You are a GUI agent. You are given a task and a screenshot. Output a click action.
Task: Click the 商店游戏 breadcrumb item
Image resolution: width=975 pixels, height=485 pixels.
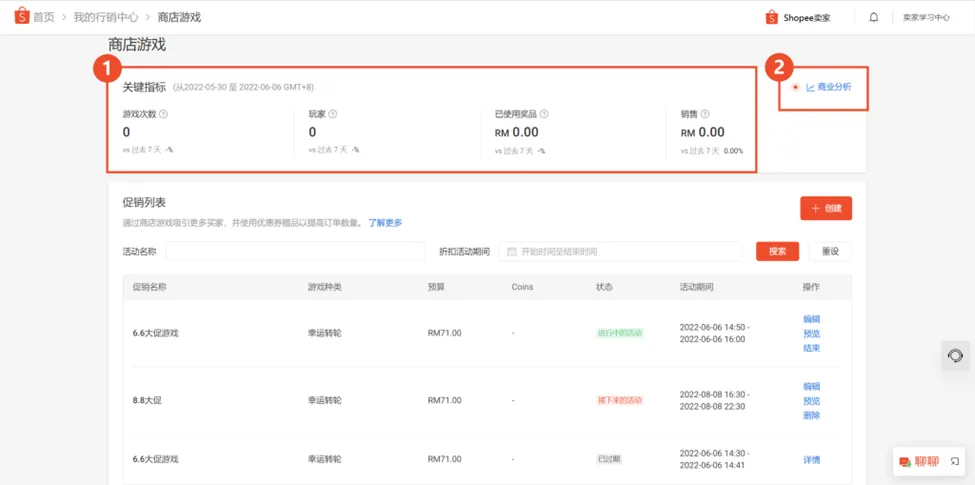pyautogui.click(x=179, y=17)
